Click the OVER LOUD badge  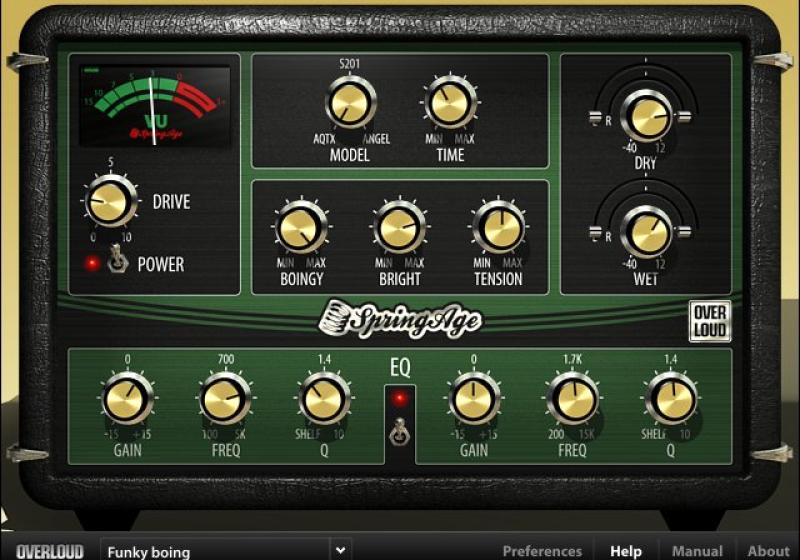[710, 321]
